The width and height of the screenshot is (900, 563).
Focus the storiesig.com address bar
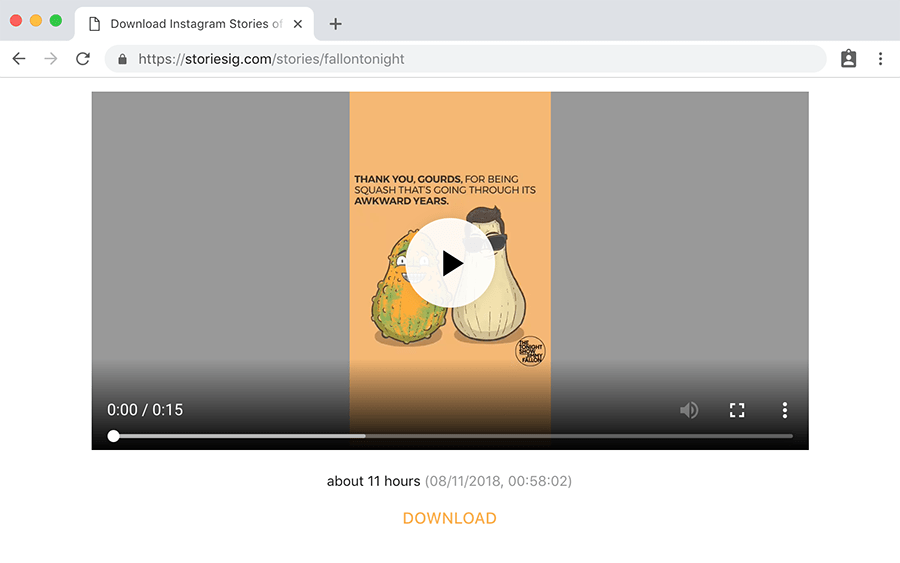coord(465,59)
